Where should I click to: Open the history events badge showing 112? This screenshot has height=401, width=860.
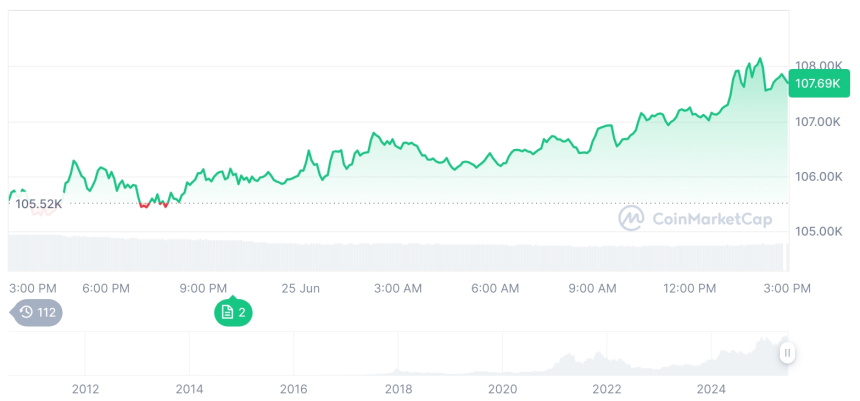38,312
